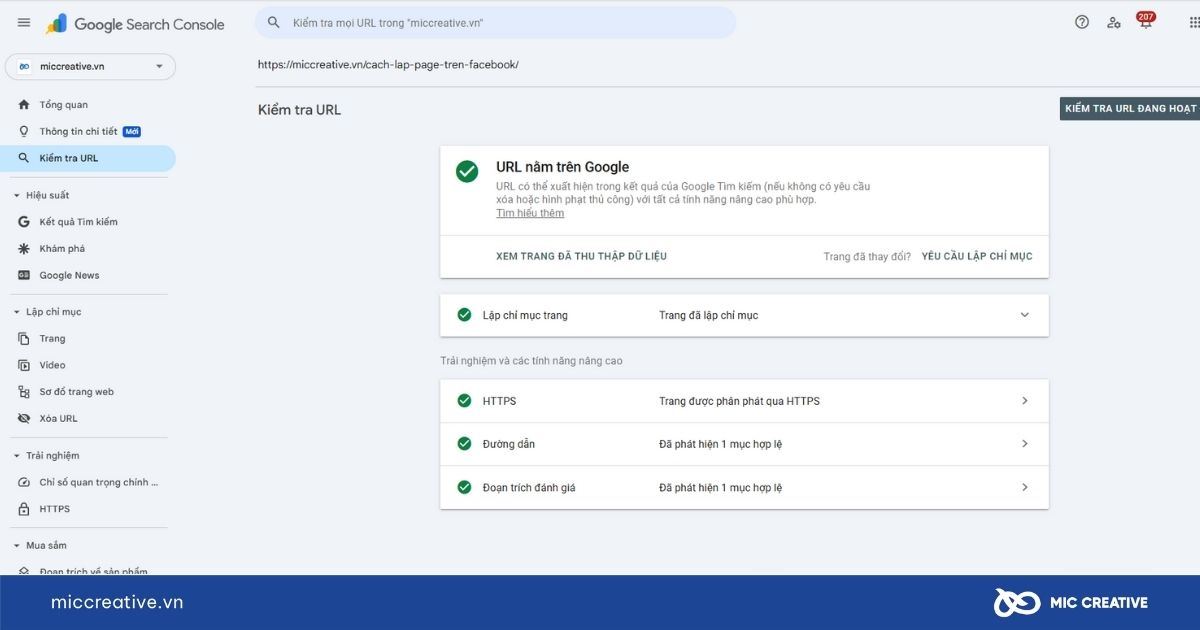Click the Google Search Console logo
This screenshot has width=1200, height=630.
pyautogui.click(x=135, y=24)
